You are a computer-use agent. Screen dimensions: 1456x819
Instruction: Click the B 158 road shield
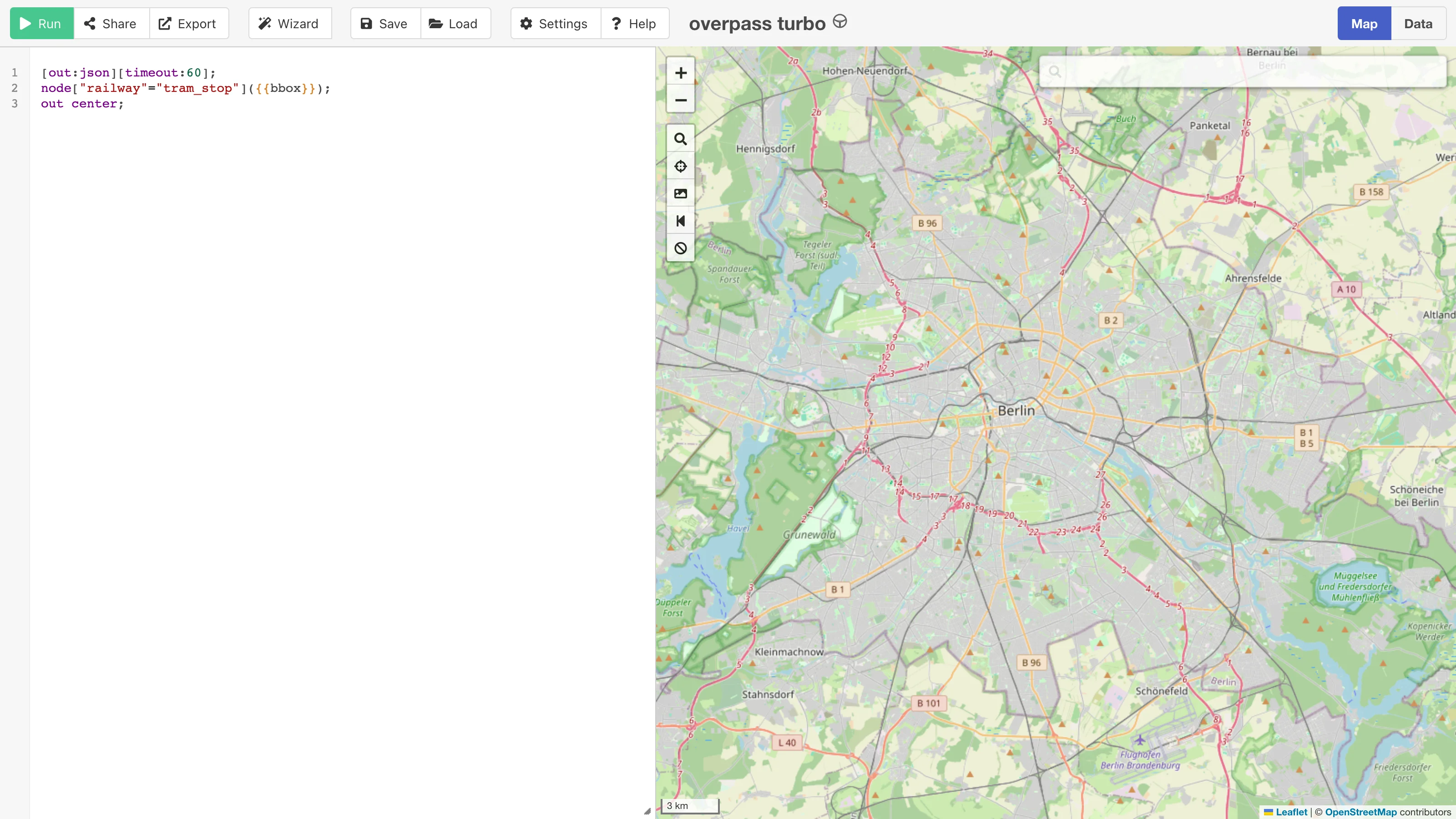coord(1371,192)
